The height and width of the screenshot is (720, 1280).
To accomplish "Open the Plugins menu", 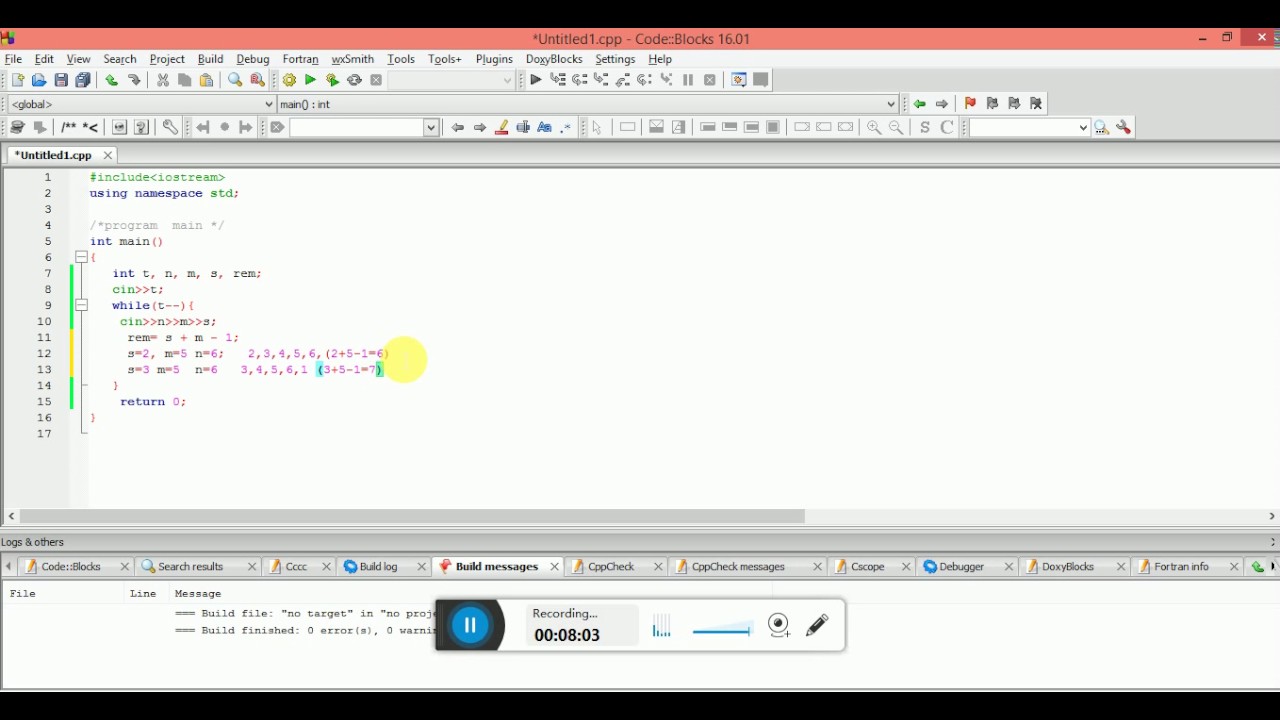I will (494, 59).
